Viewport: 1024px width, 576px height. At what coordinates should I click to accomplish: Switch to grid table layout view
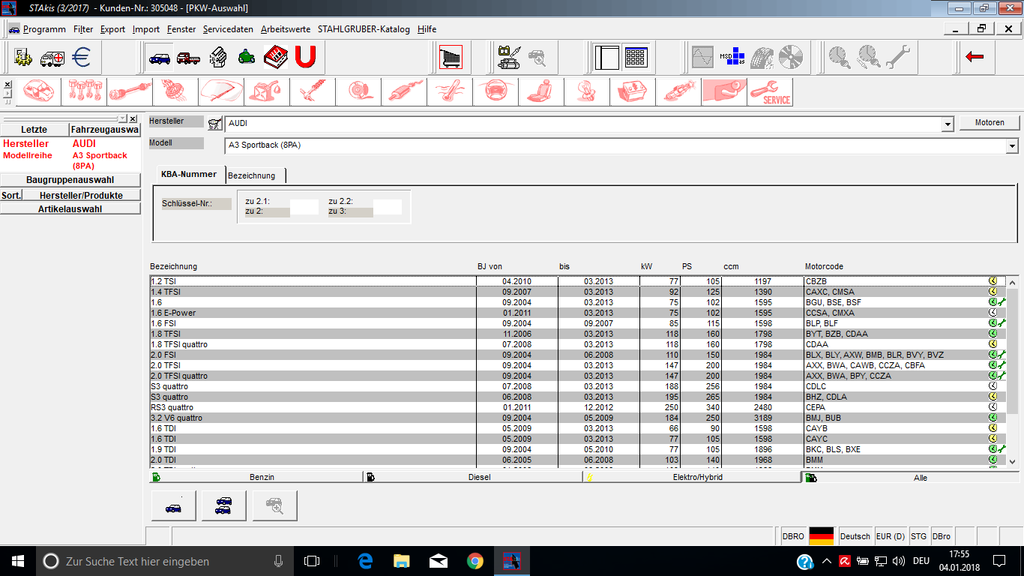[635, 57]
